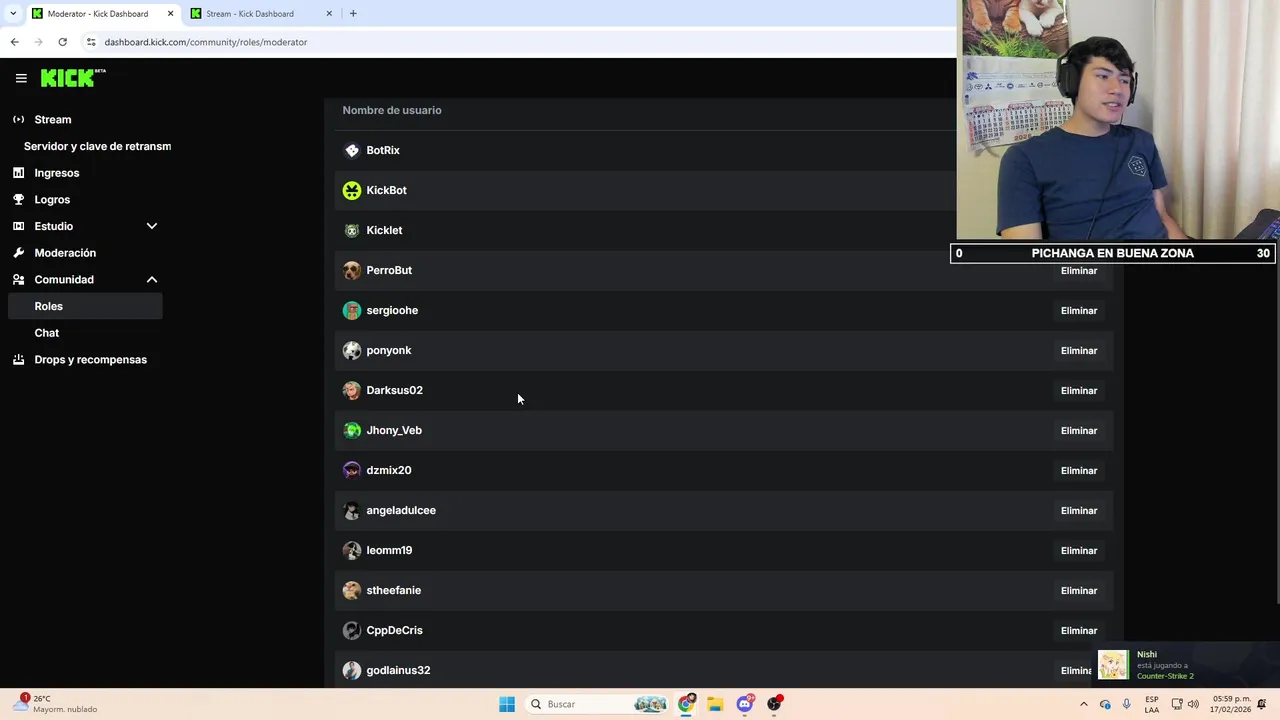The height and width of the screenshot is (720, 1280).
Task: Click the Nombre de usuario column header
Action: (392, 110)
